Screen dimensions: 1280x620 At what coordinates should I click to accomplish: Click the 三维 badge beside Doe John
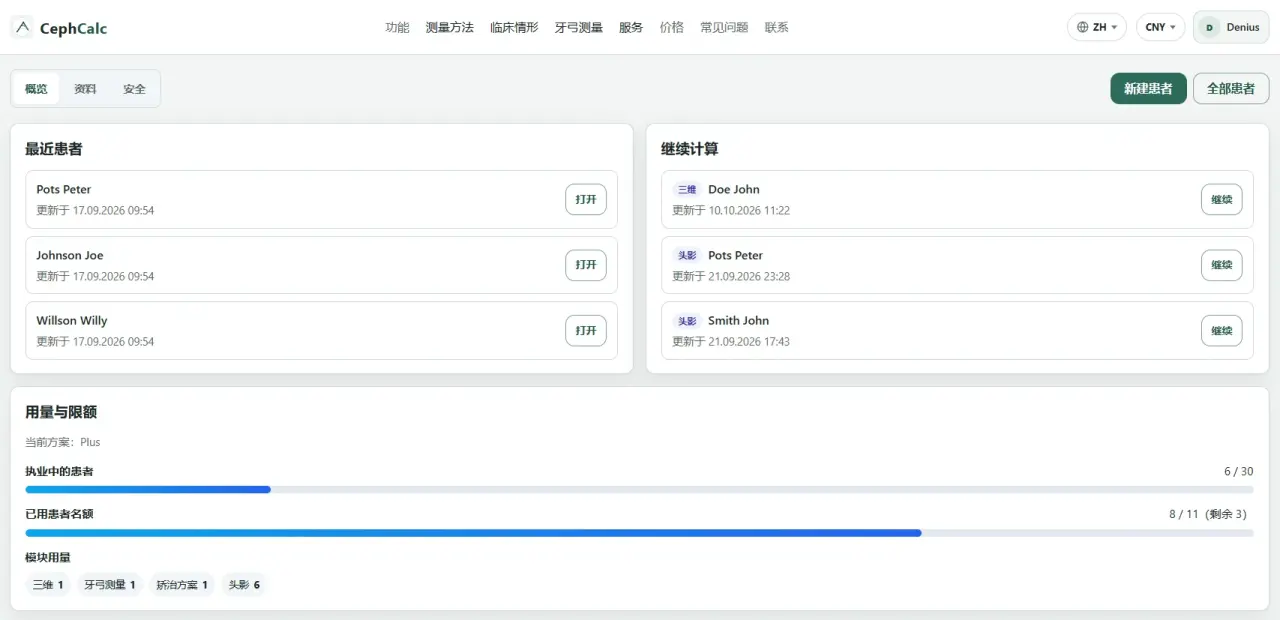tap(687, 189)
